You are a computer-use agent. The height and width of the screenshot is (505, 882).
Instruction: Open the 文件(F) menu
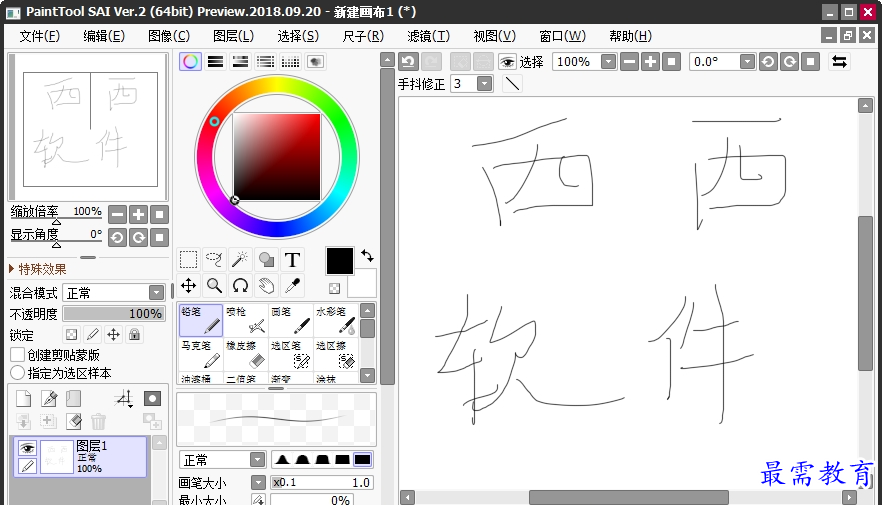point(39,36)
